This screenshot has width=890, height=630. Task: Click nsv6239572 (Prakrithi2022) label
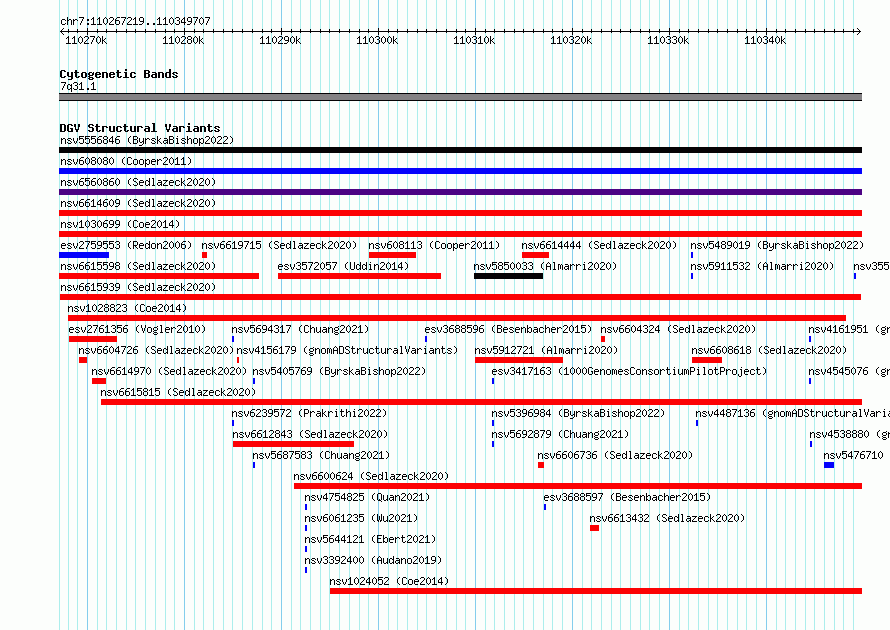coord(309,413)
